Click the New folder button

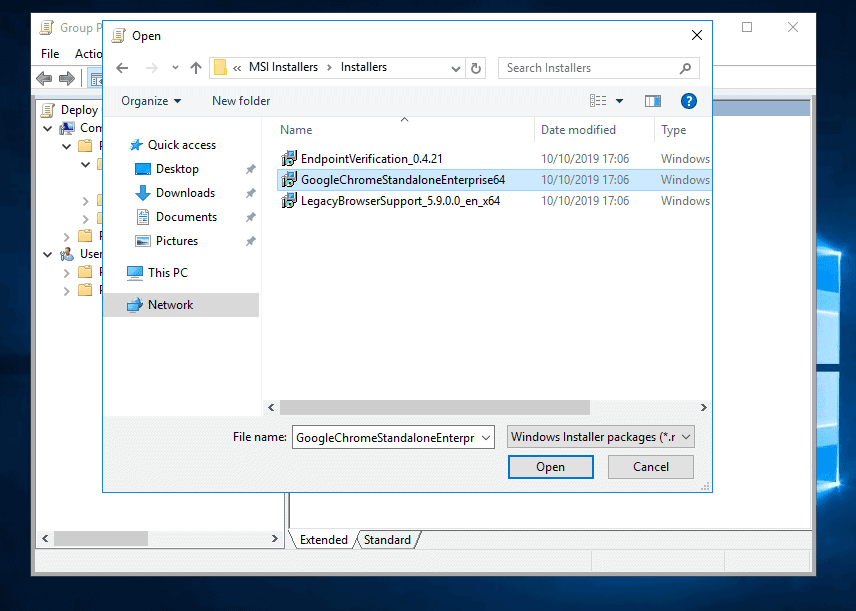241,101
